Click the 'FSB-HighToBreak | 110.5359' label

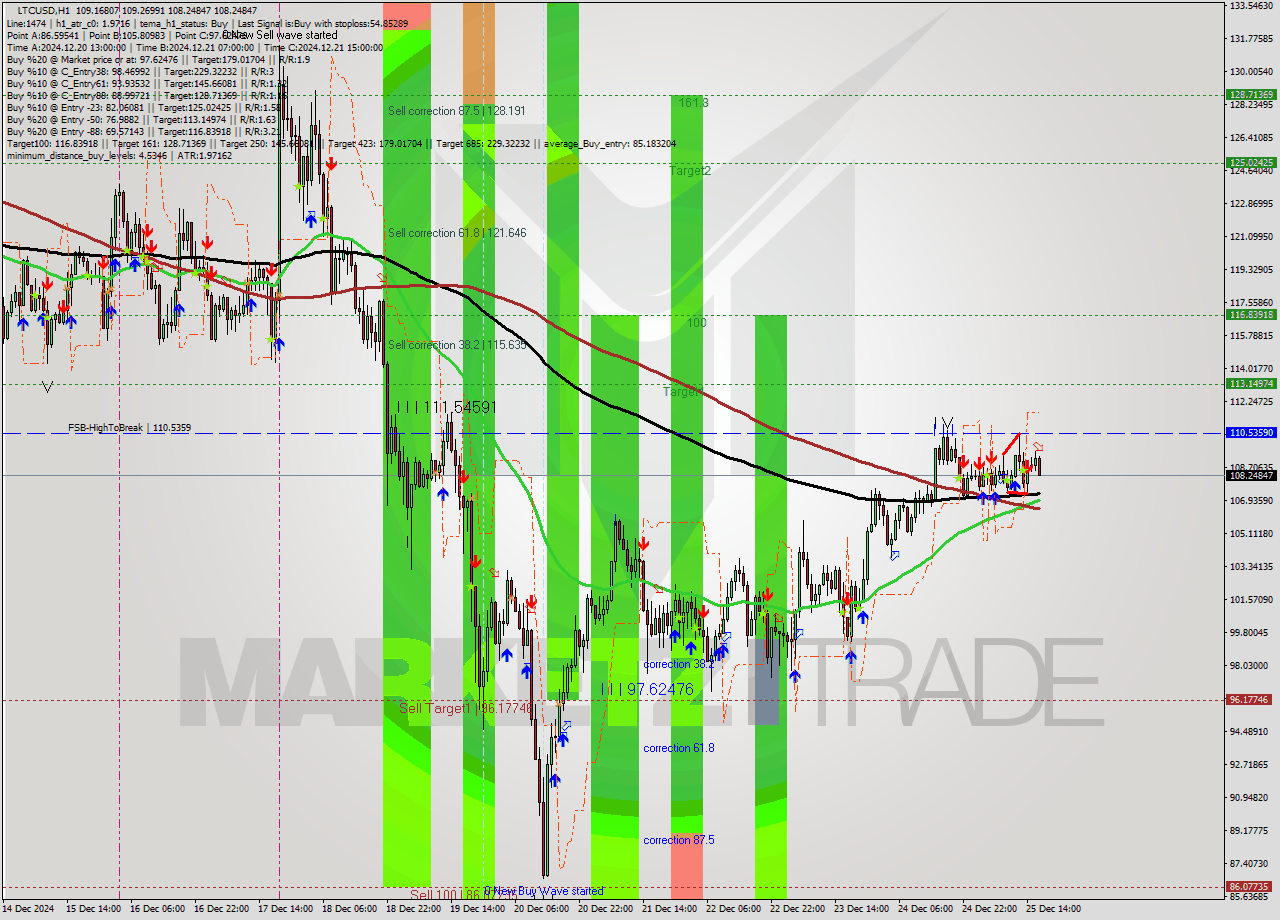tap(129, 428)
